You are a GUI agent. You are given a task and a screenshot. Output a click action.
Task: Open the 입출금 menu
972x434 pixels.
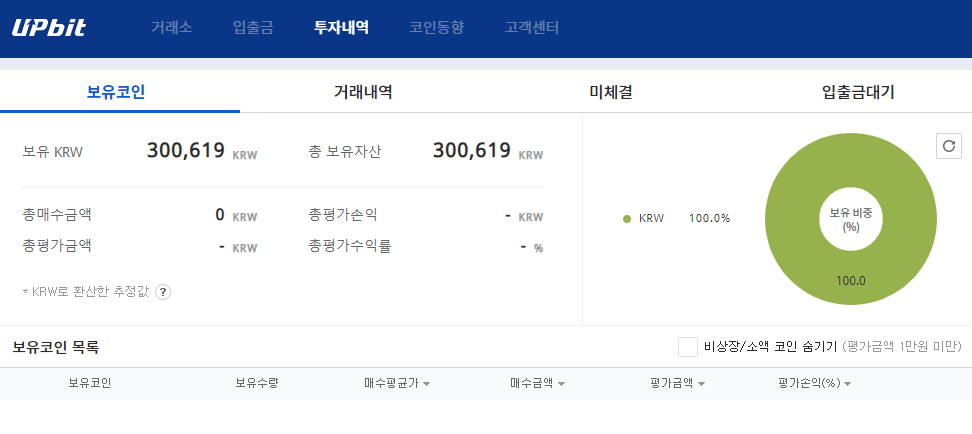click(253, 28)
